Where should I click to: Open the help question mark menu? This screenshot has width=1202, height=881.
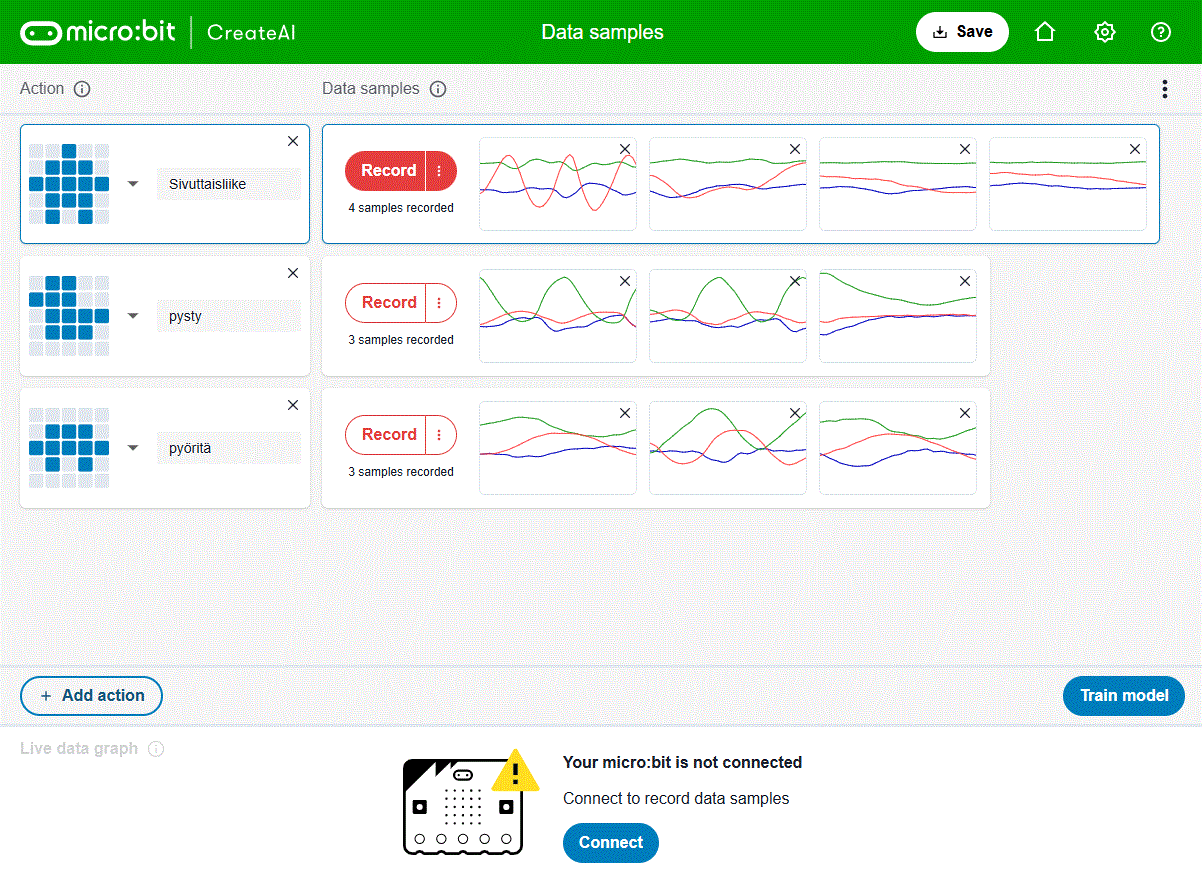click(x=1160, y=32)
